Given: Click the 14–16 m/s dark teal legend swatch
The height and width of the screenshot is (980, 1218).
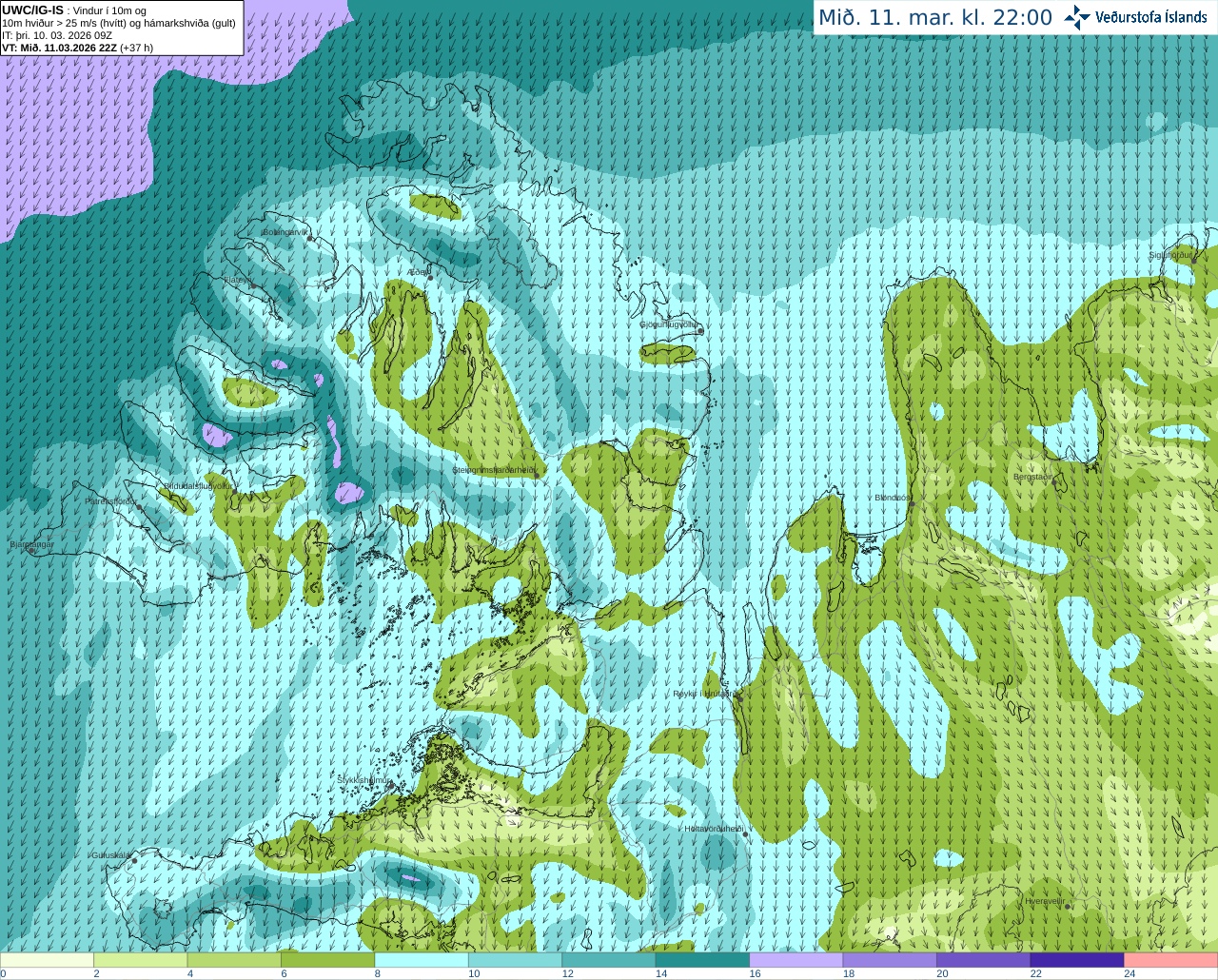Looking at the screenshot, I should (703, 960).
